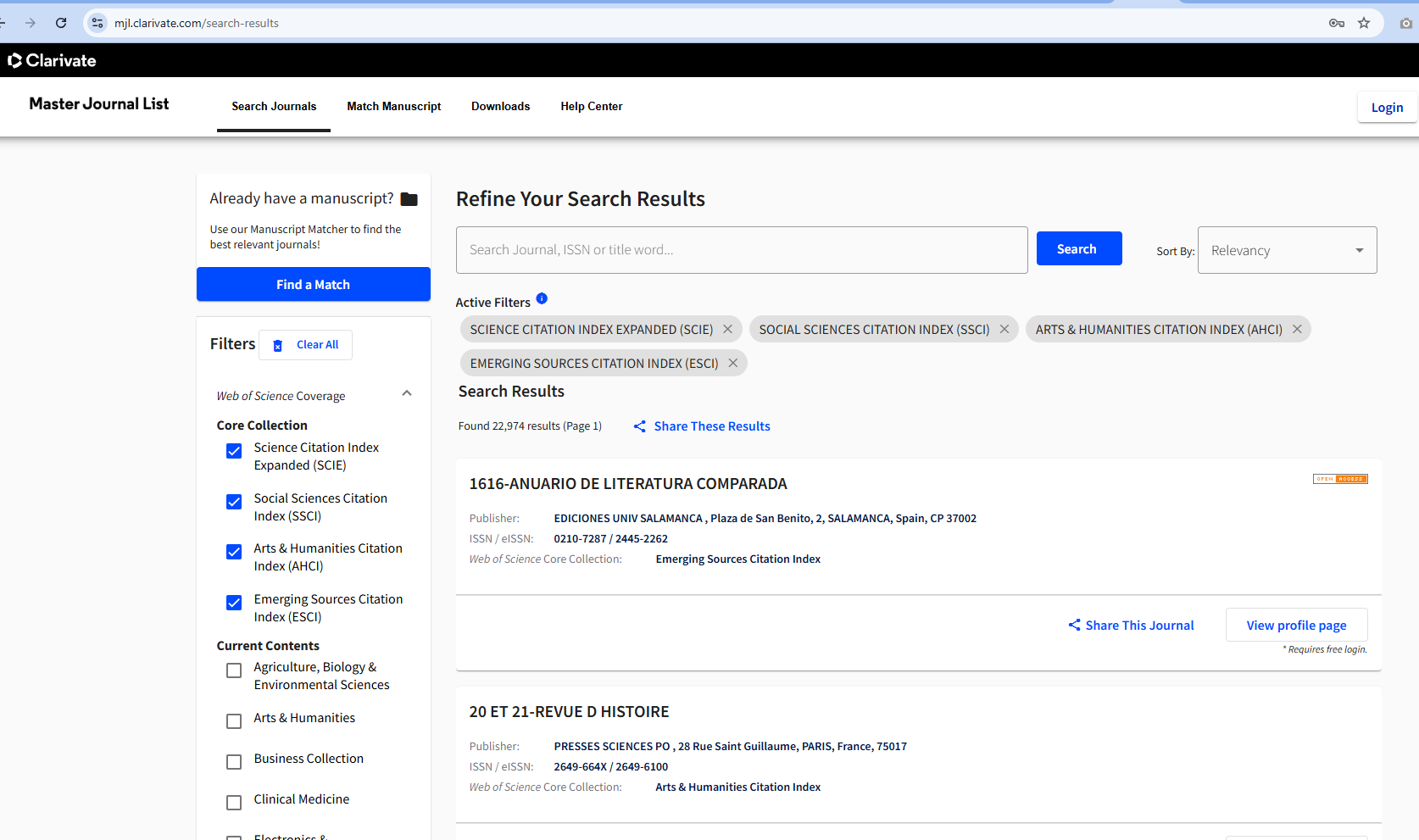Click the Open Access badge

tap(1340, 479)
